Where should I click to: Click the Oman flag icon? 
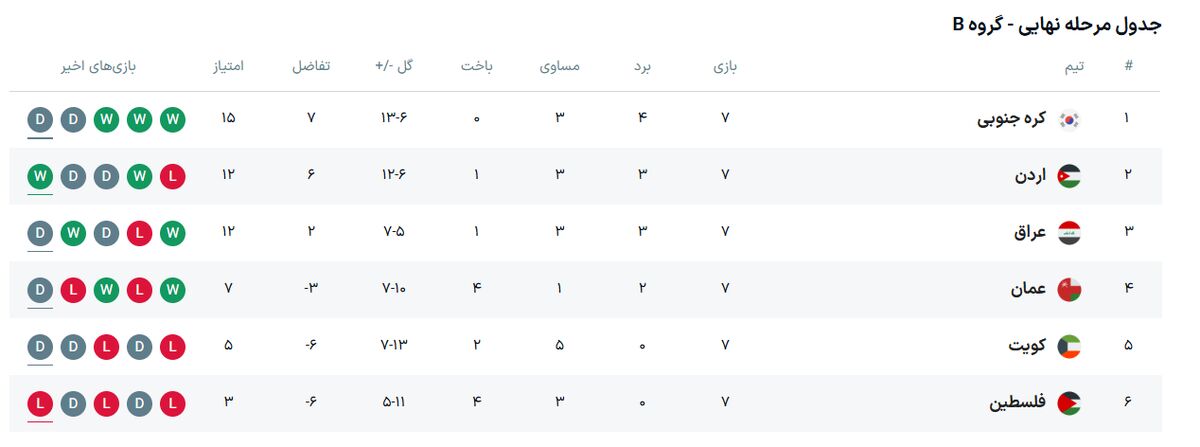(x=1069, y=290)
